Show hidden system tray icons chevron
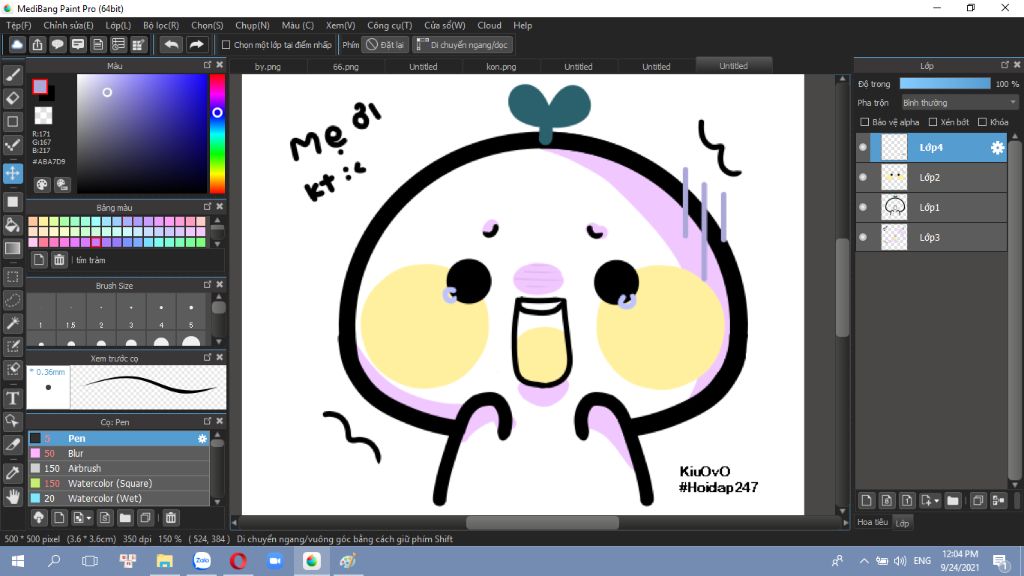 (x=863, y=561)
